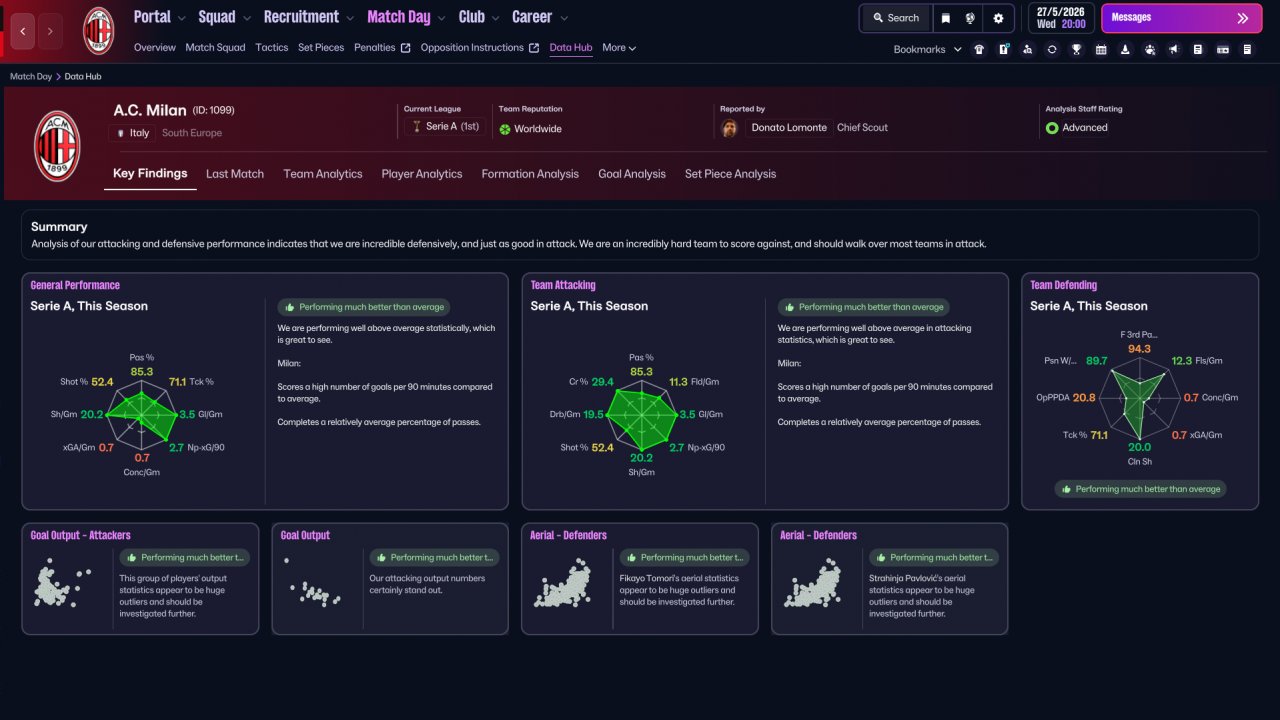Click the trophy icon next to Serie A (1st)
1280x720 pixels.
coord(416,127)
